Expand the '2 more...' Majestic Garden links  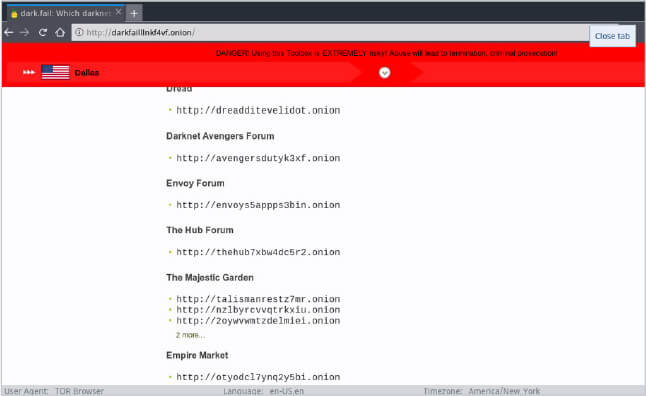point(190,335)
